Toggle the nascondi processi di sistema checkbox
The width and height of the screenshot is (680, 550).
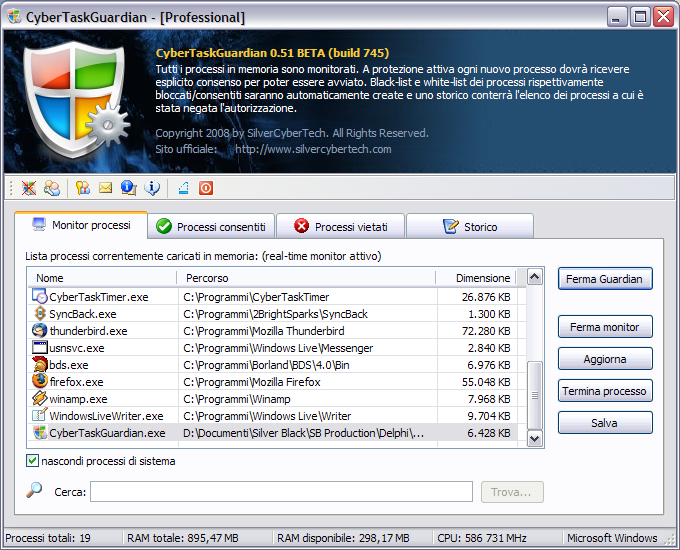tap(33, 461)
